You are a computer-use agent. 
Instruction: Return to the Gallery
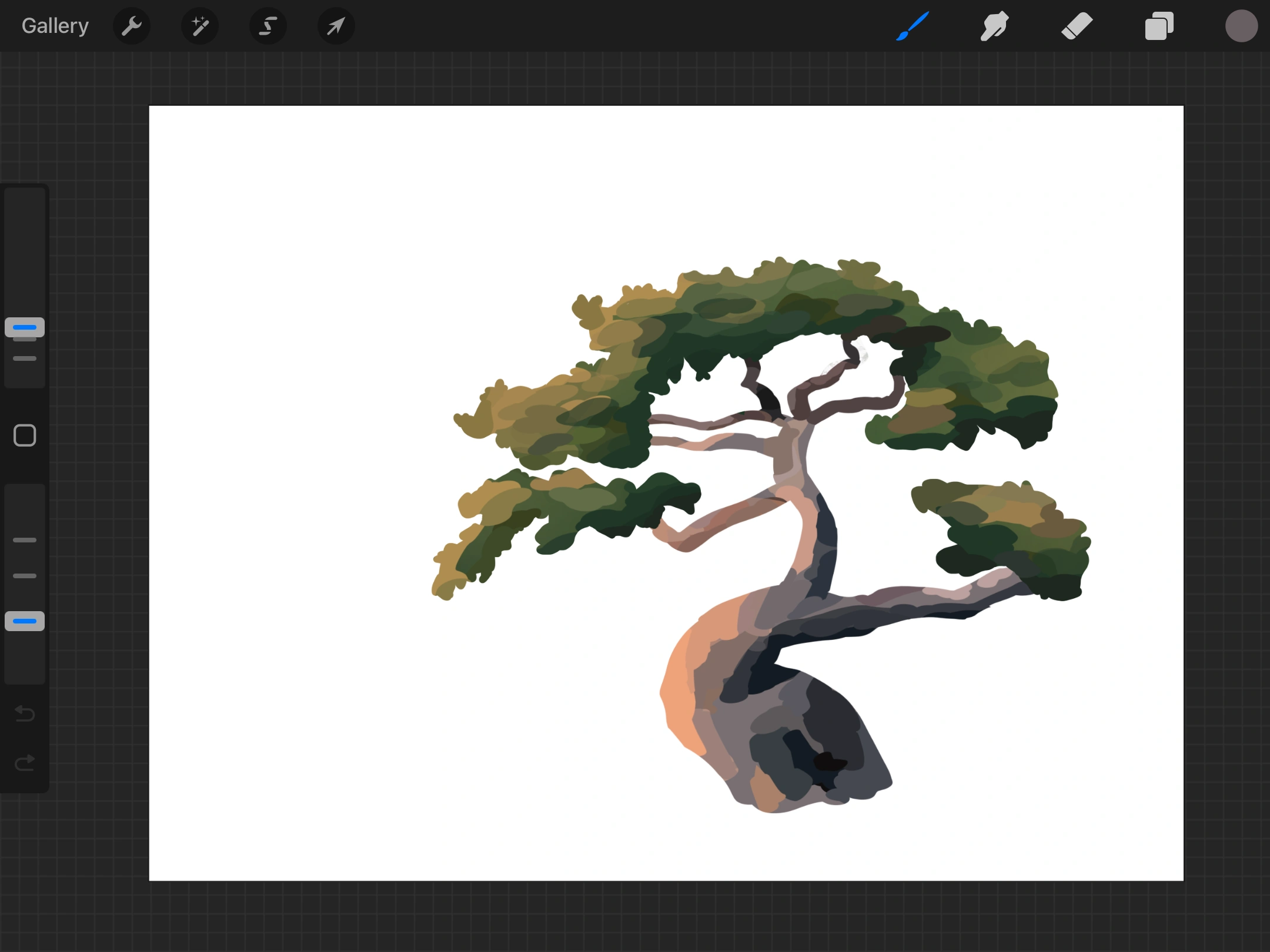pos(54,25)
